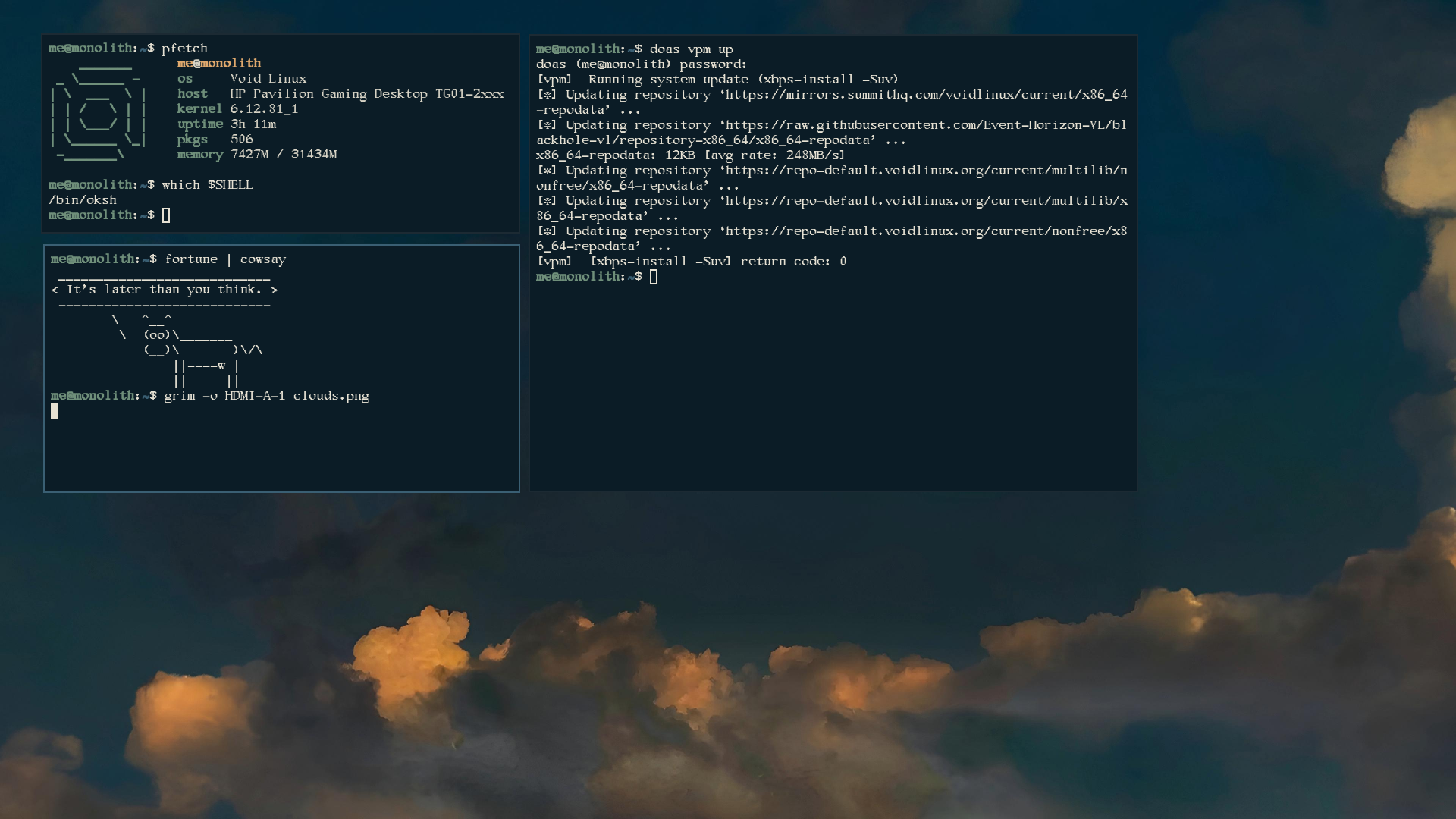Click the "Running system update" vpm line
1456x819 pixels.
click(717, 80)
